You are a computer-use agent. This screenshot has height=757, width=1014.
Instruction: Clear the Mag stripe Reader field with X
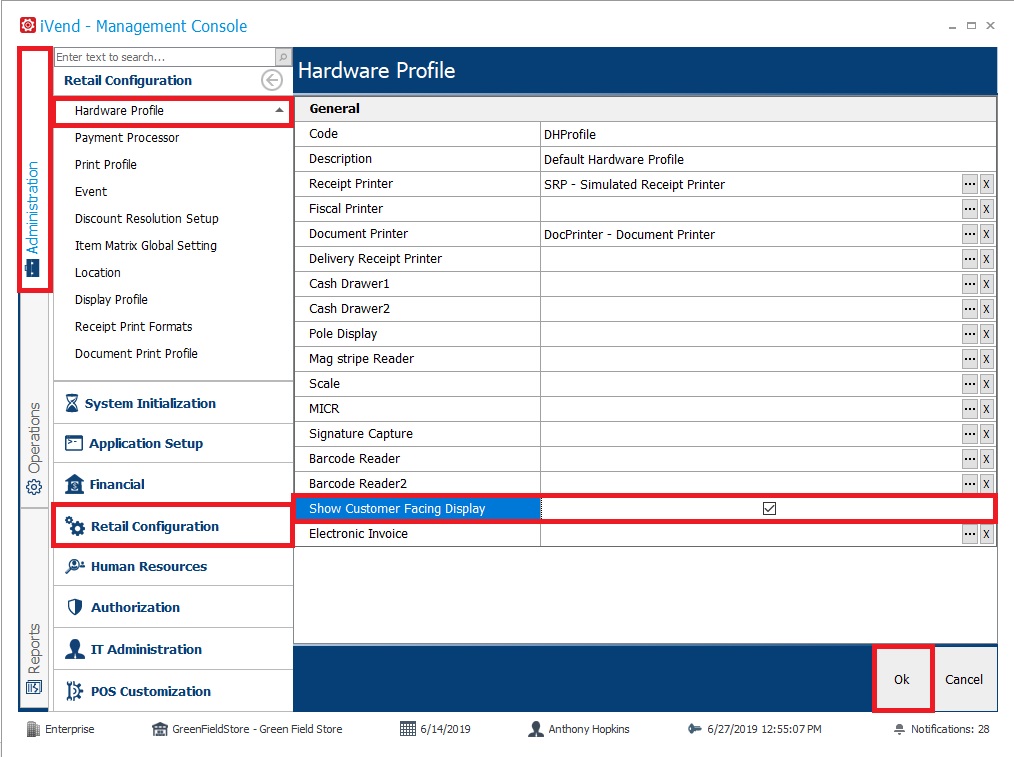coord(986,359)
